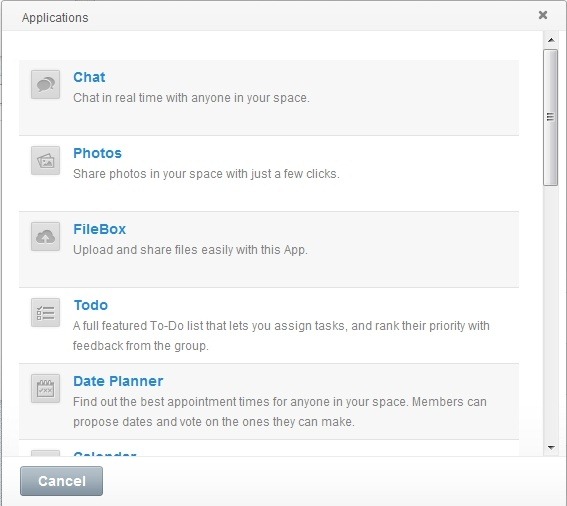Click the Photos picture icon
The width and height of the screenshot is (567, 506).
[x=45, y=161]
